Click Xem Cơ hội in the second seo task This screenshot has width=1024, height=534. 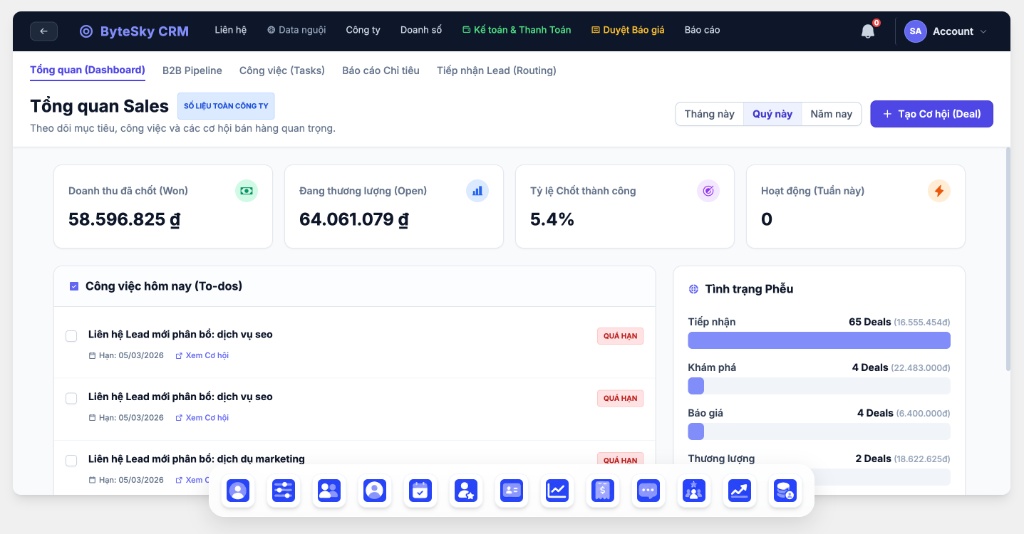tap(202, 418)
